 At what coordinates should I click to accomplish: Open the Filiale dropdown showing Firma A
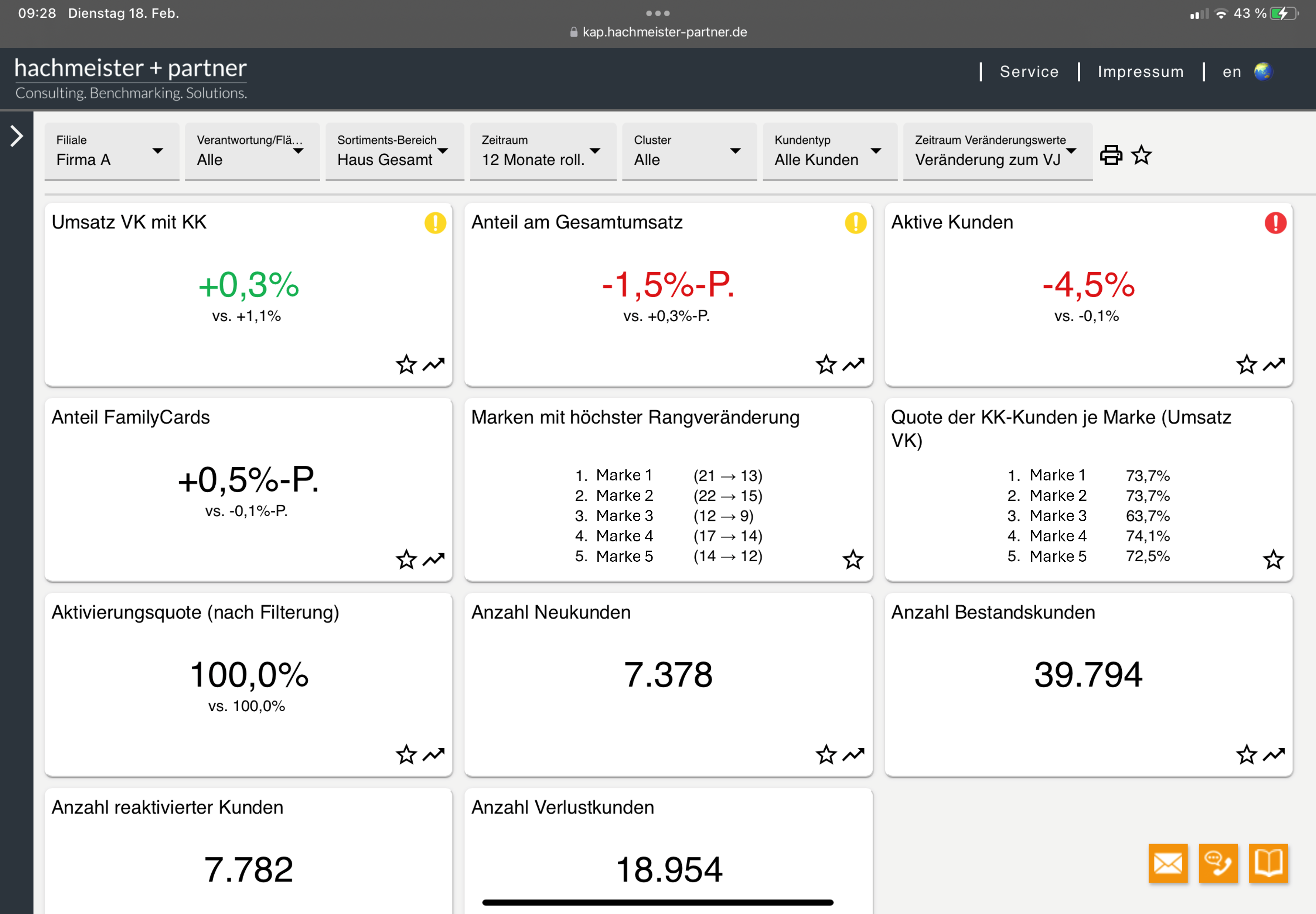coord(112,151)
